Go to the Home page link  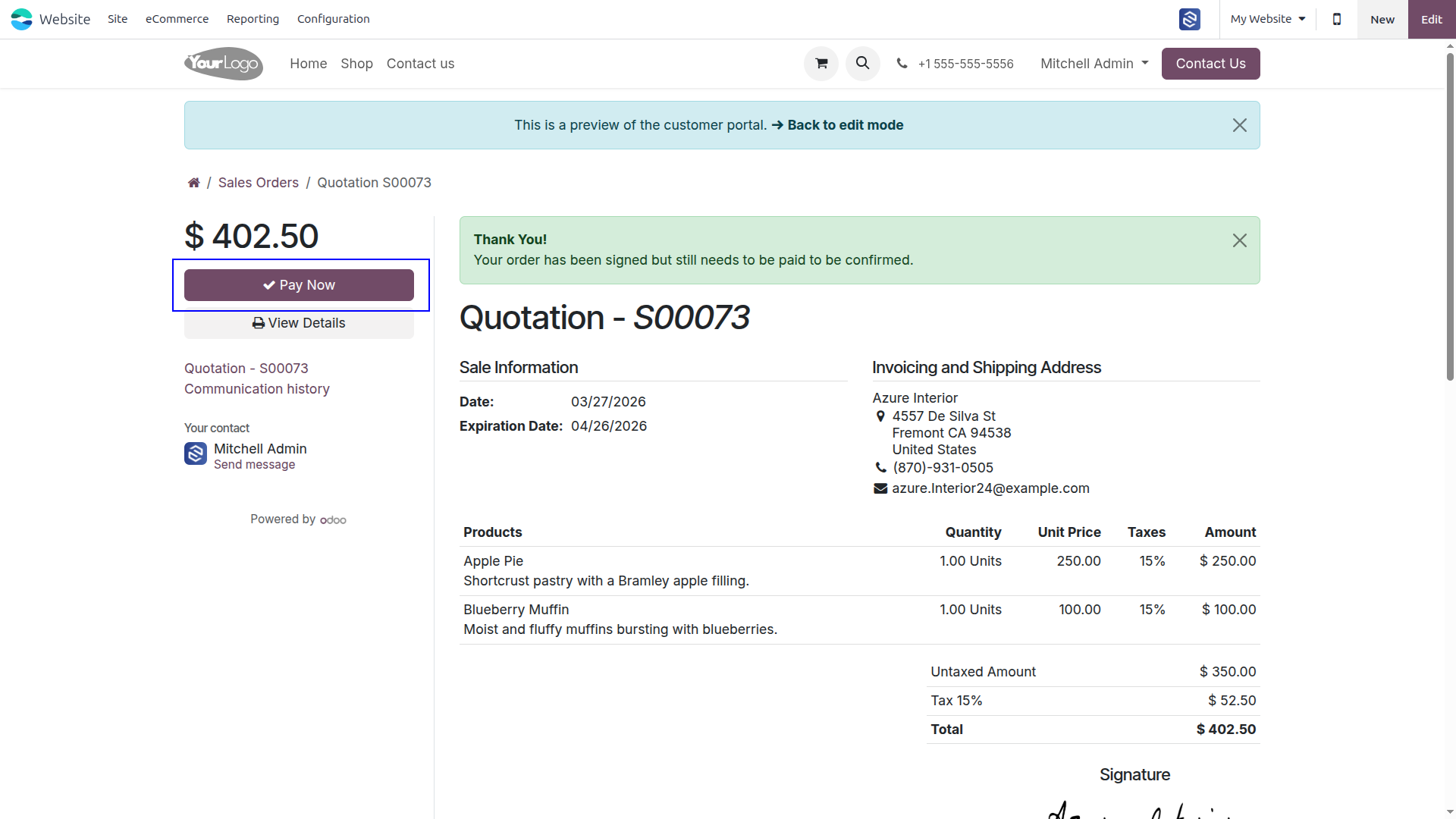309,64
